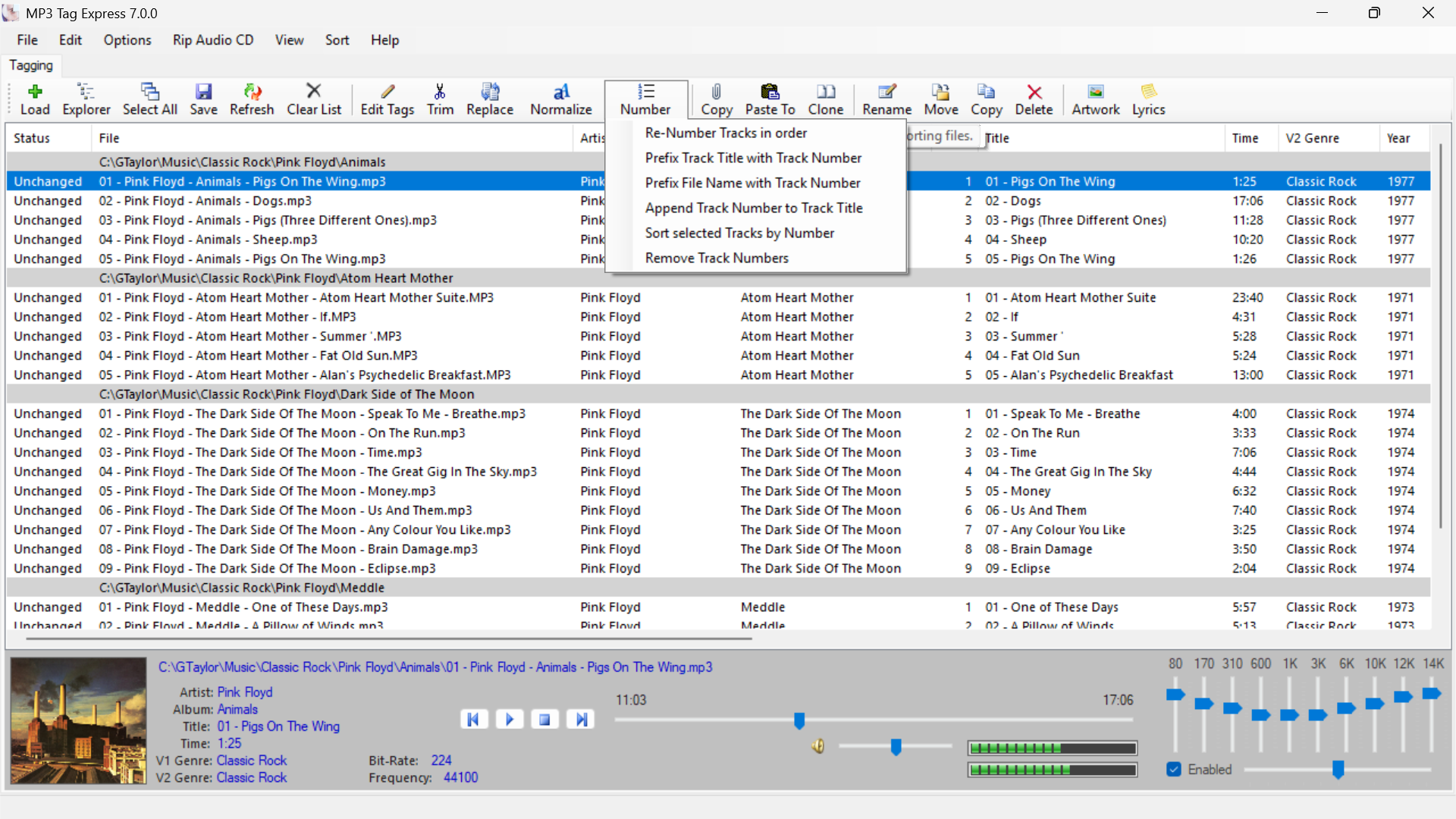Sort list by the File column header

[332, 138]
